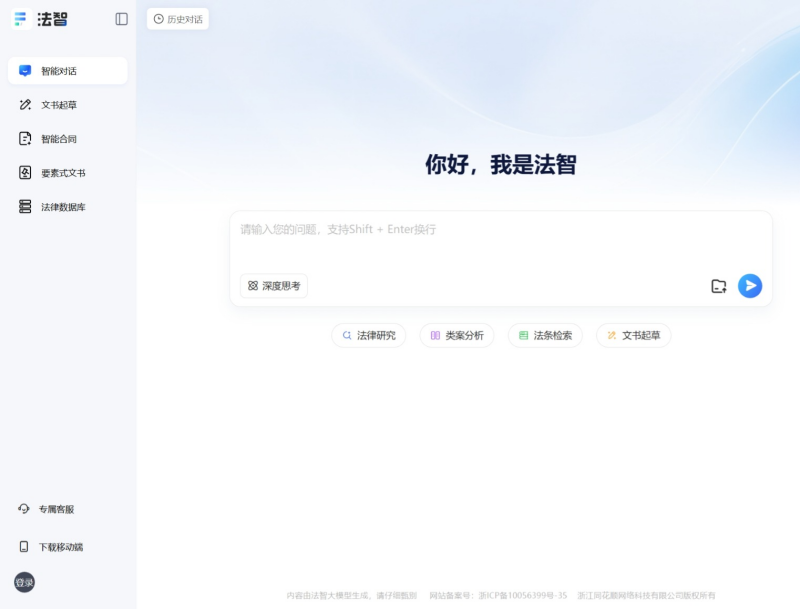Viewport: 800px width, 609px height.
Task: Click the 法律数据库 database icon
Action: (x=25, y=207)
